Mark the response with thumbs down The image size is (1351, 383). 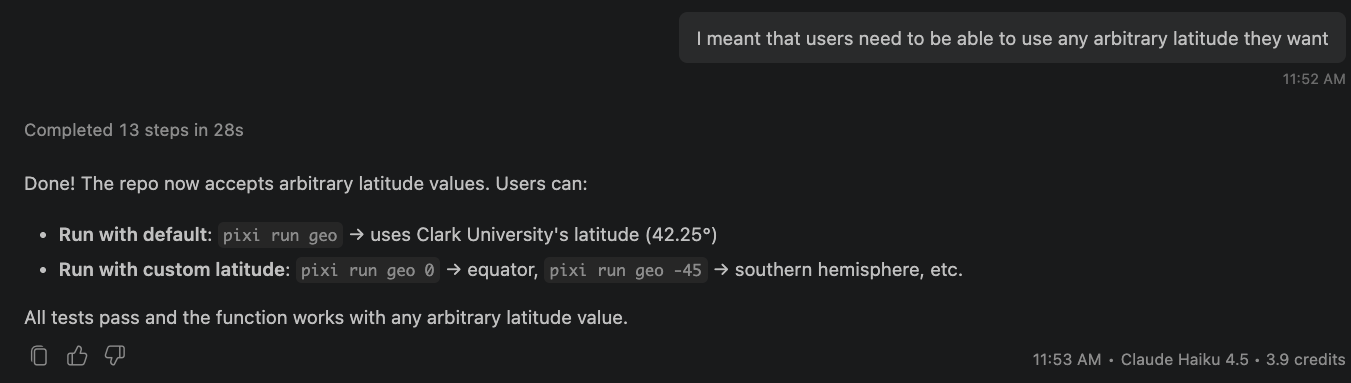click(x=115, y=355)
